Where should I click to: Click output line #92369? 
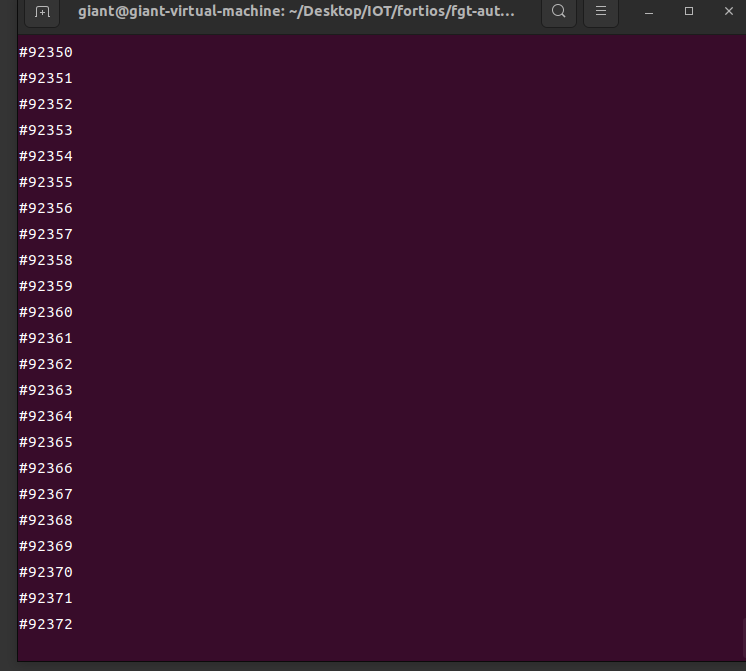[46, 546]
